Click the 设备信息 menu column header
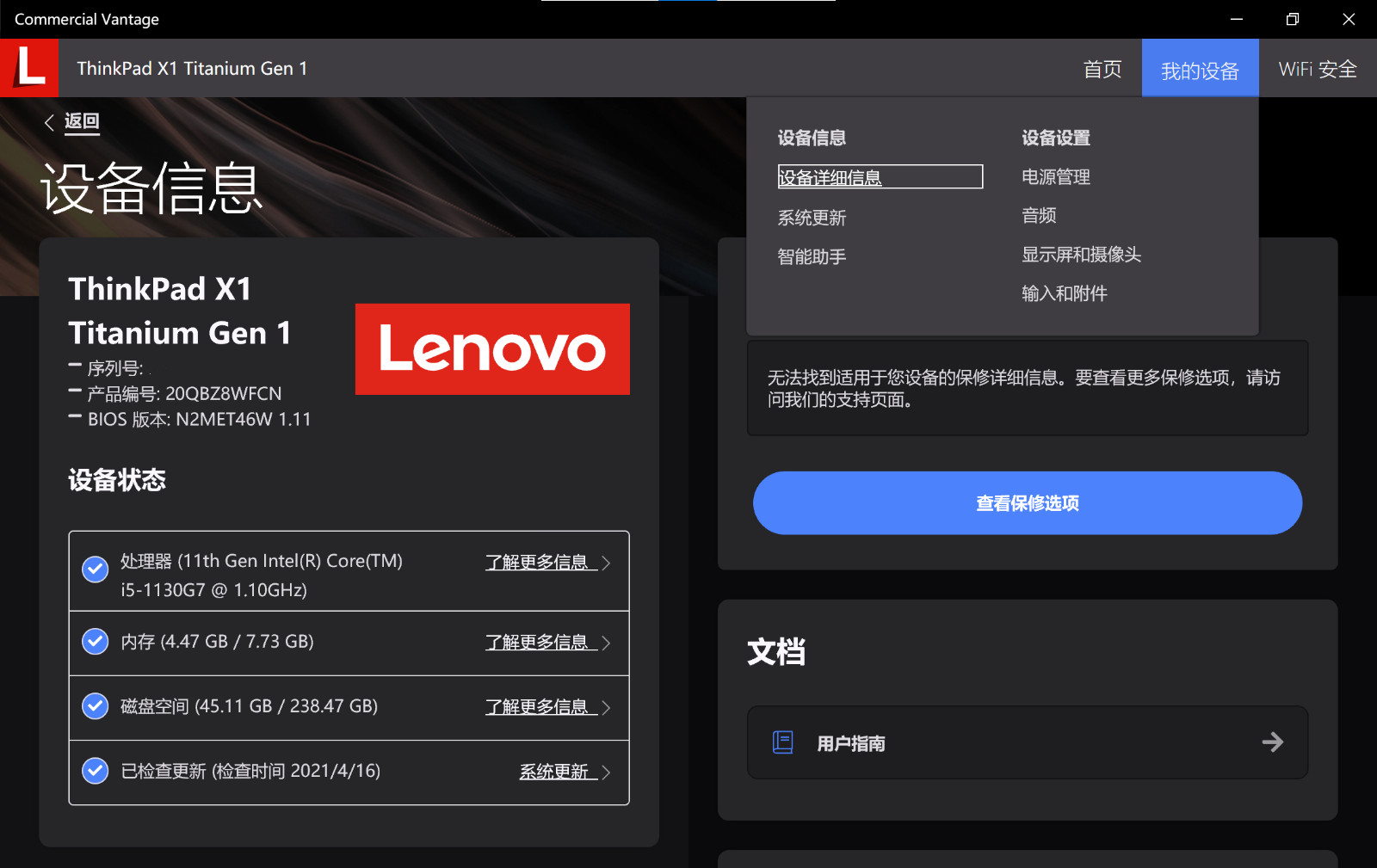 812,138
